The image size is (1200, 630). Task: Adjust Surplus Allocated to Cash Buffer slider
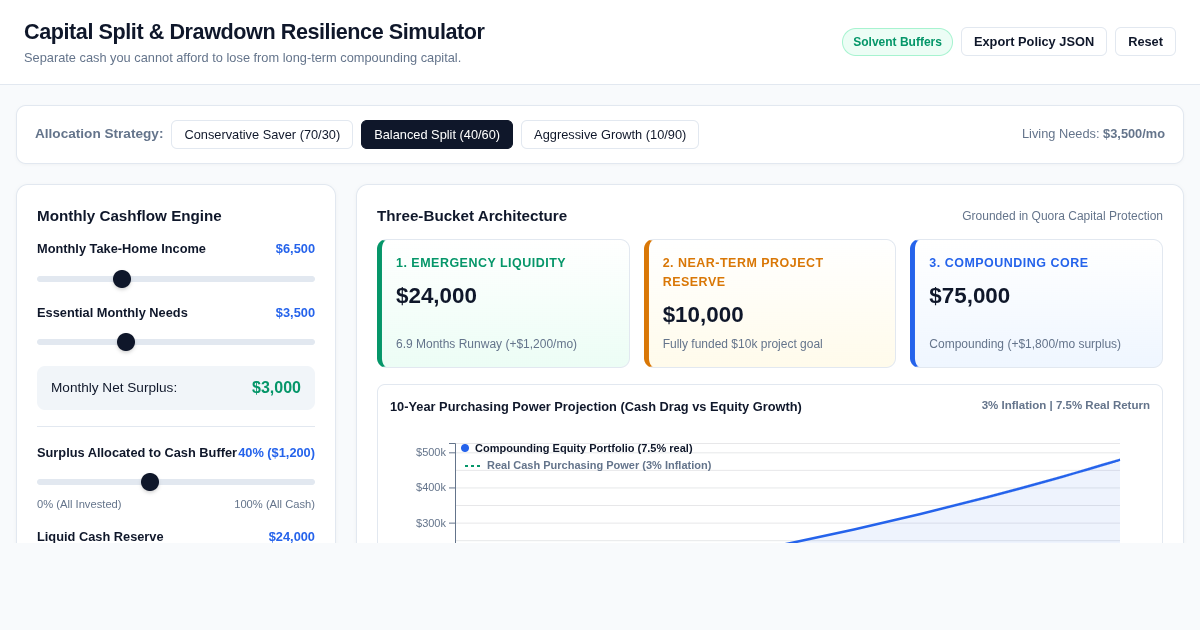pyautogui.click(x=176, y=482)
